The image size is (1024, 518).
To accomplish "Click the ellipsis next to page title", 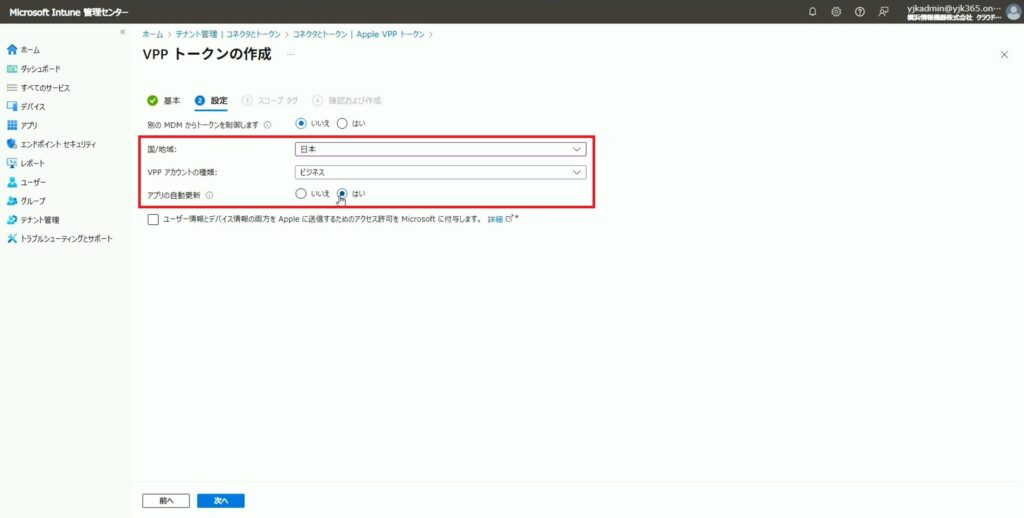I will coord(291,54).
